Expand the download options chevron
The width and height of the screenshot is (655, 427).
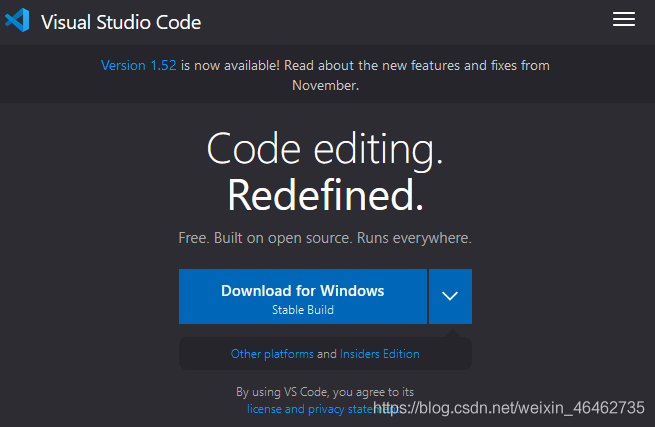(450, 296)
